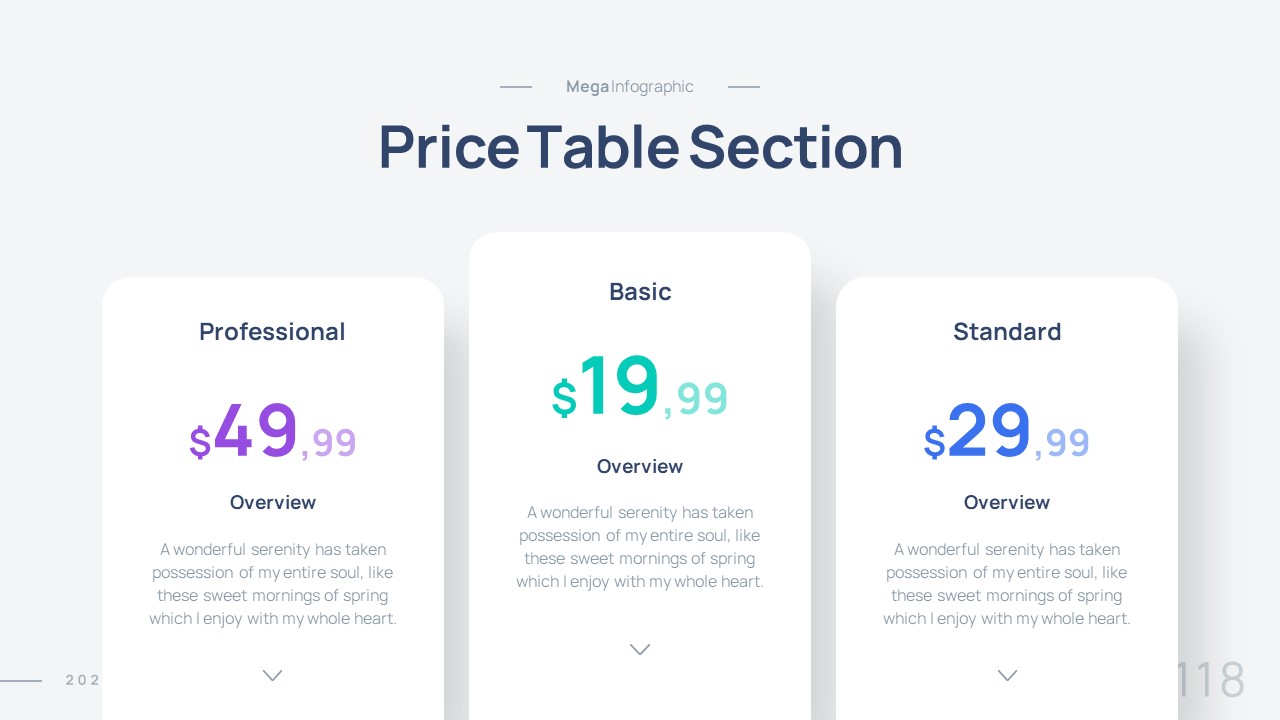Click the page number 118
Image resolution: width=1280 pixels, height=720 pixels.
pos(1210,680)
